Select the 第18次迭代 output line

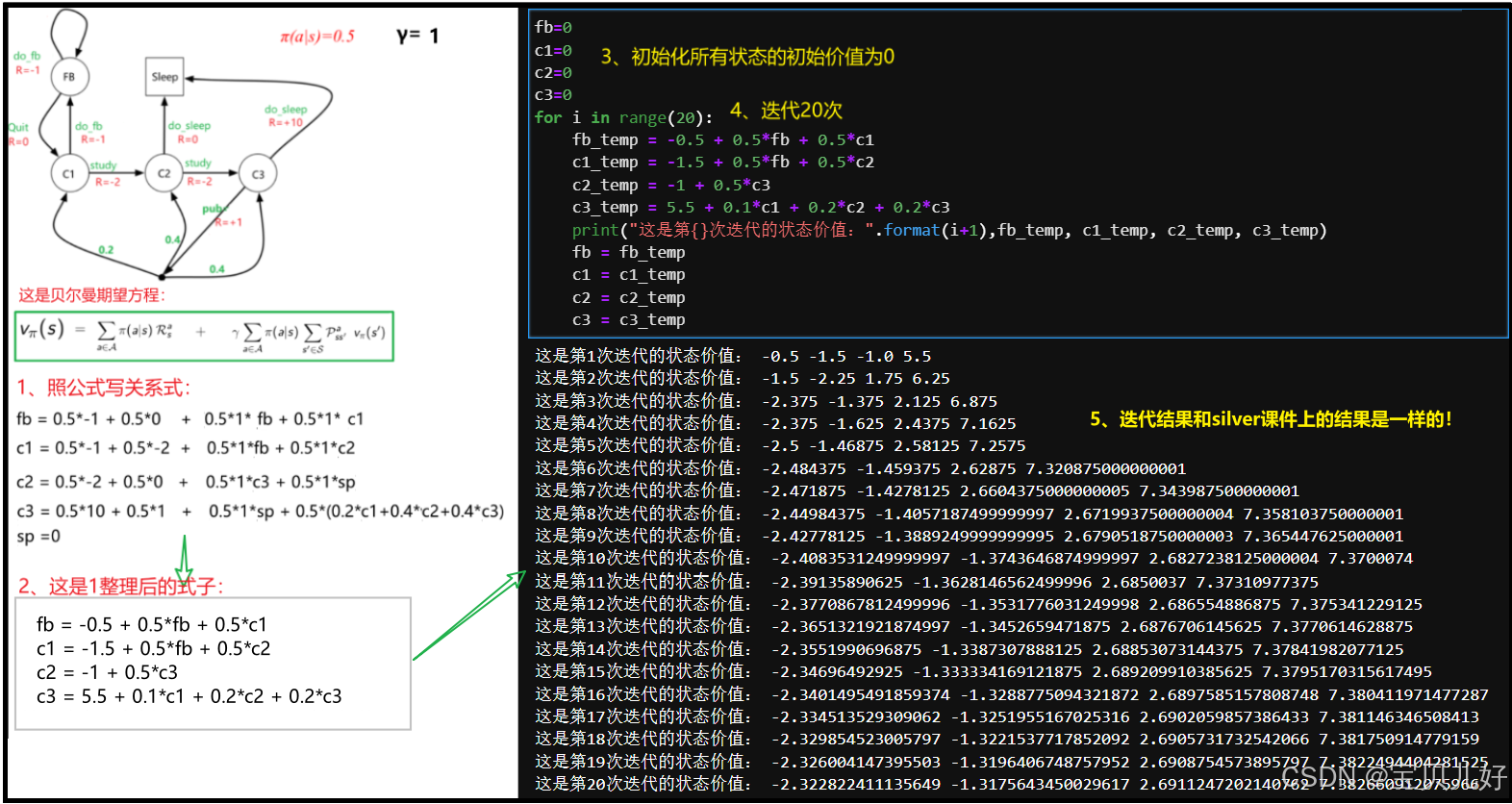1007,739
